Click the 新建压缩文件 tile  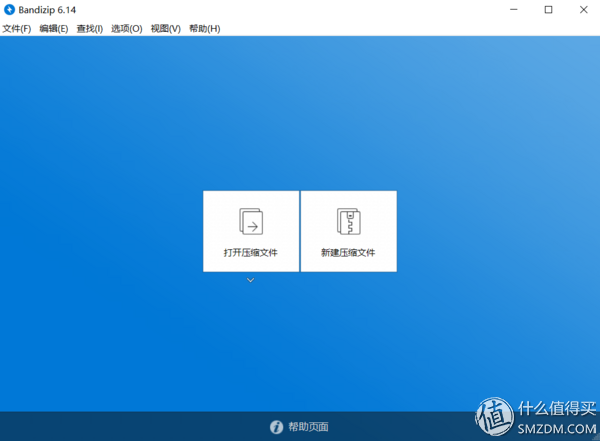point(349,231)
